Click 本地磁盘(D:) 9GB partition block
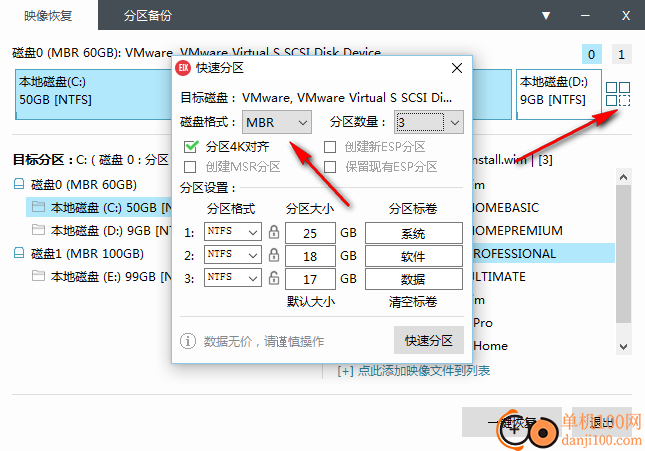This screenshot has height=451, width=645. pos(559,94)
